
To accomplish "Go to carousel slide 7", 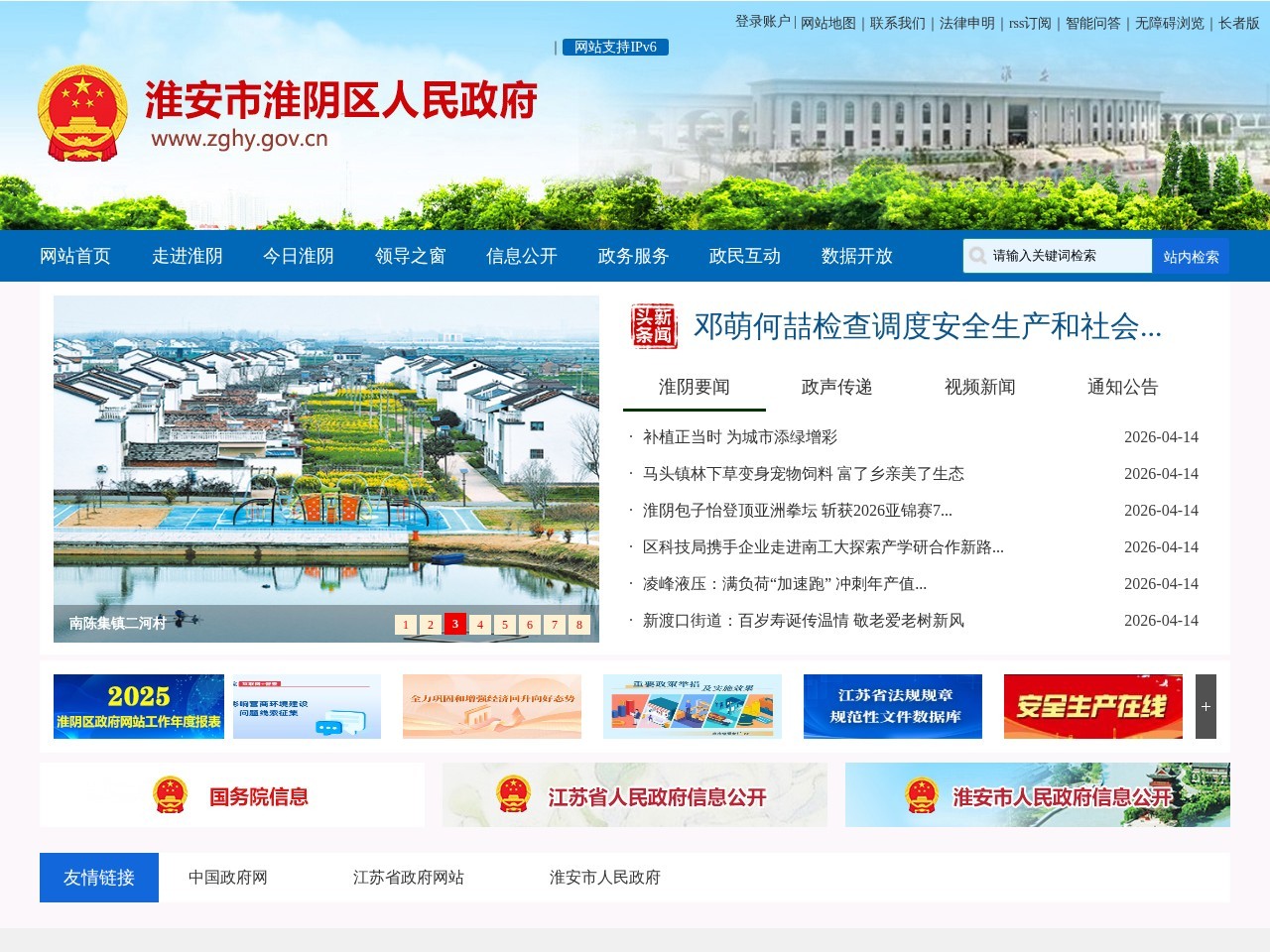I will 555,624.
